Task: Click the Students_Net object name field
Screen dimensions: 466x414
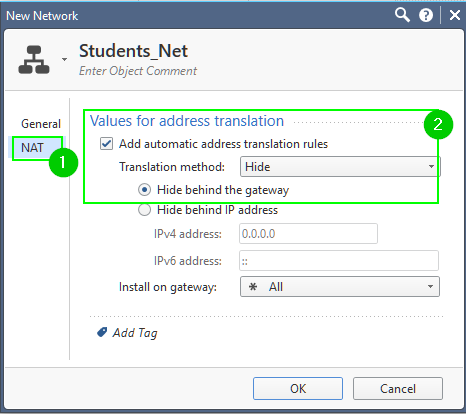Action: pos(133,51)
